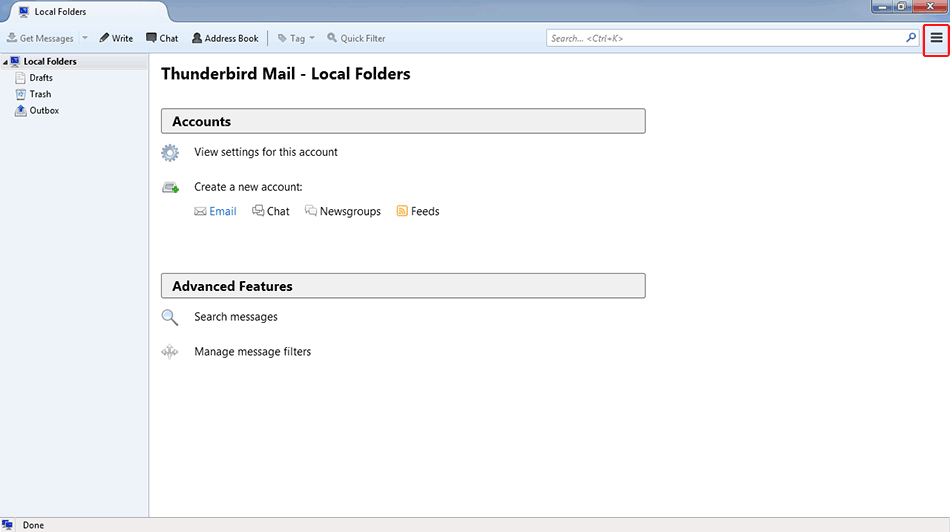The image size is (950, 532).
Task: Click the "Done" status bar text
Action: pyautogui.click(x=33, y=525)
